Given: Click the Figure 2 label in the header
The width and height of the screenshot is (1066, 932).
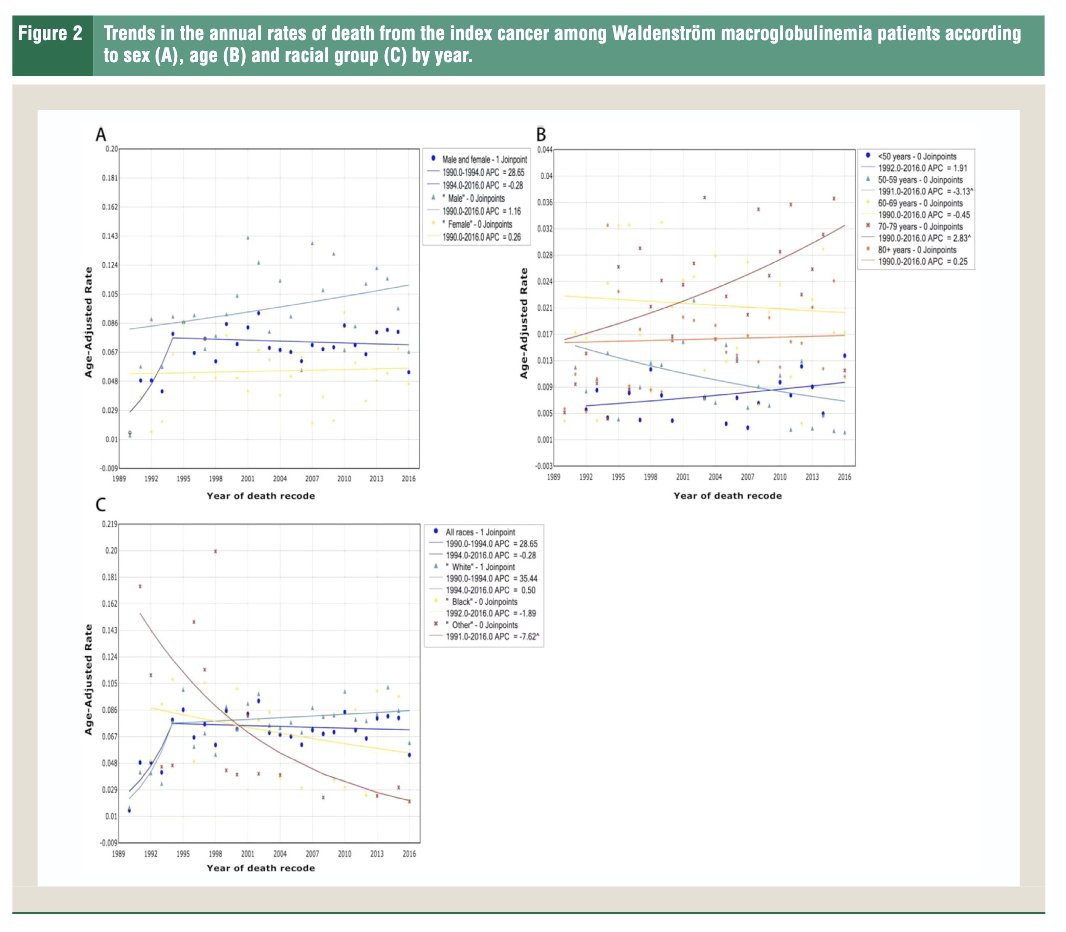Looking at the screenshot, I should tap(51, 35).
